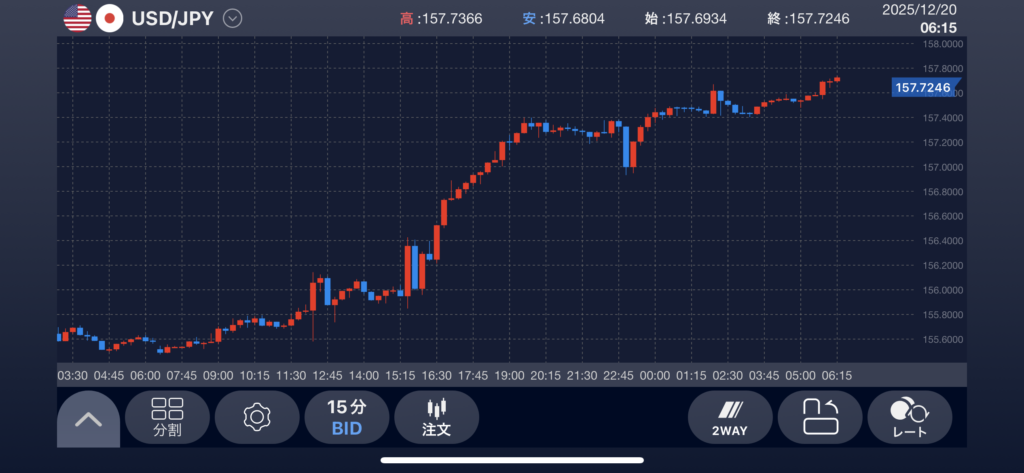Viewport: 1024px width, 473px height.
Task: Tap the 注文 candlestick order icon
Action: 436,417
